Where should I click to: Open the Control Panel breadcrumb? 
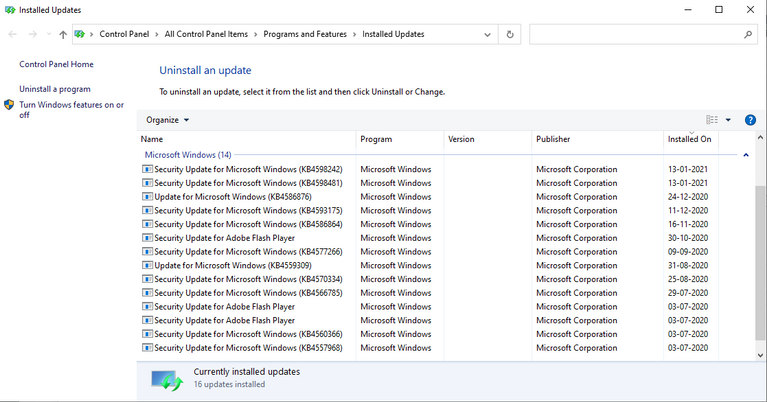click(x=124, y=34)
